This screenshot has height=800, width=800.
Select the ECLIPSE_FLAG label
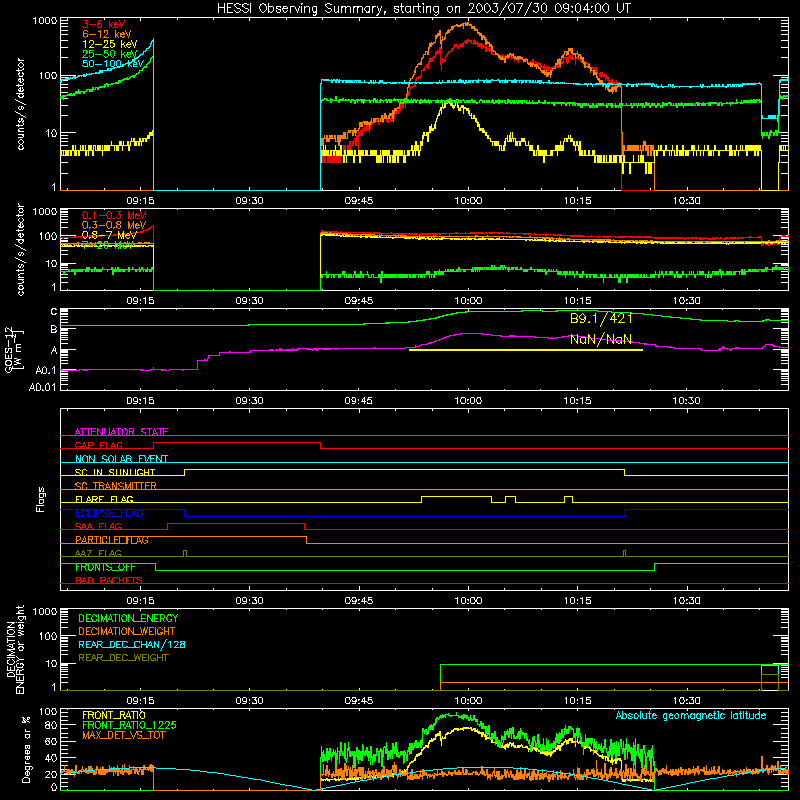[109, 513]
